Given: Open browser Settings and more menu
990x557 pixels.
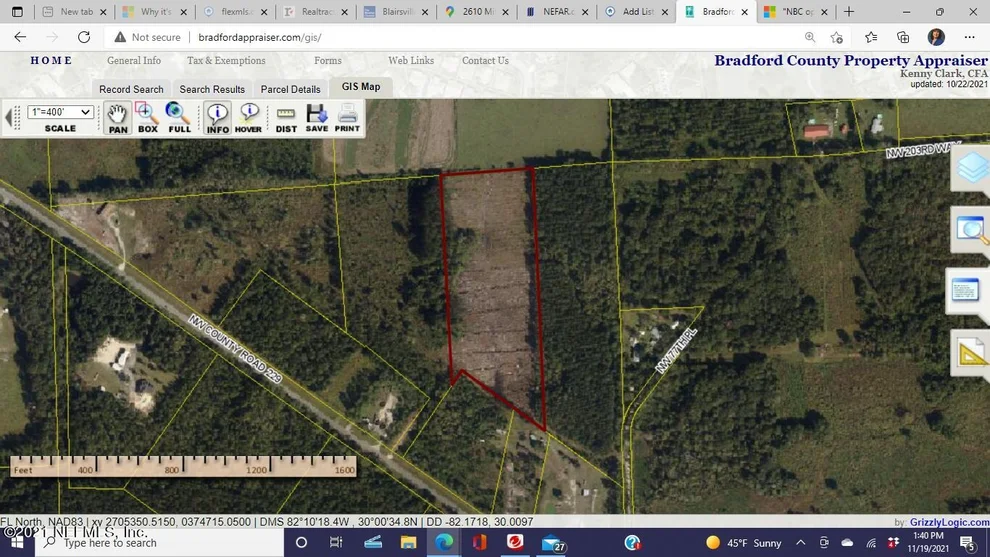Looking at the screenshot, I should (970, 37).
